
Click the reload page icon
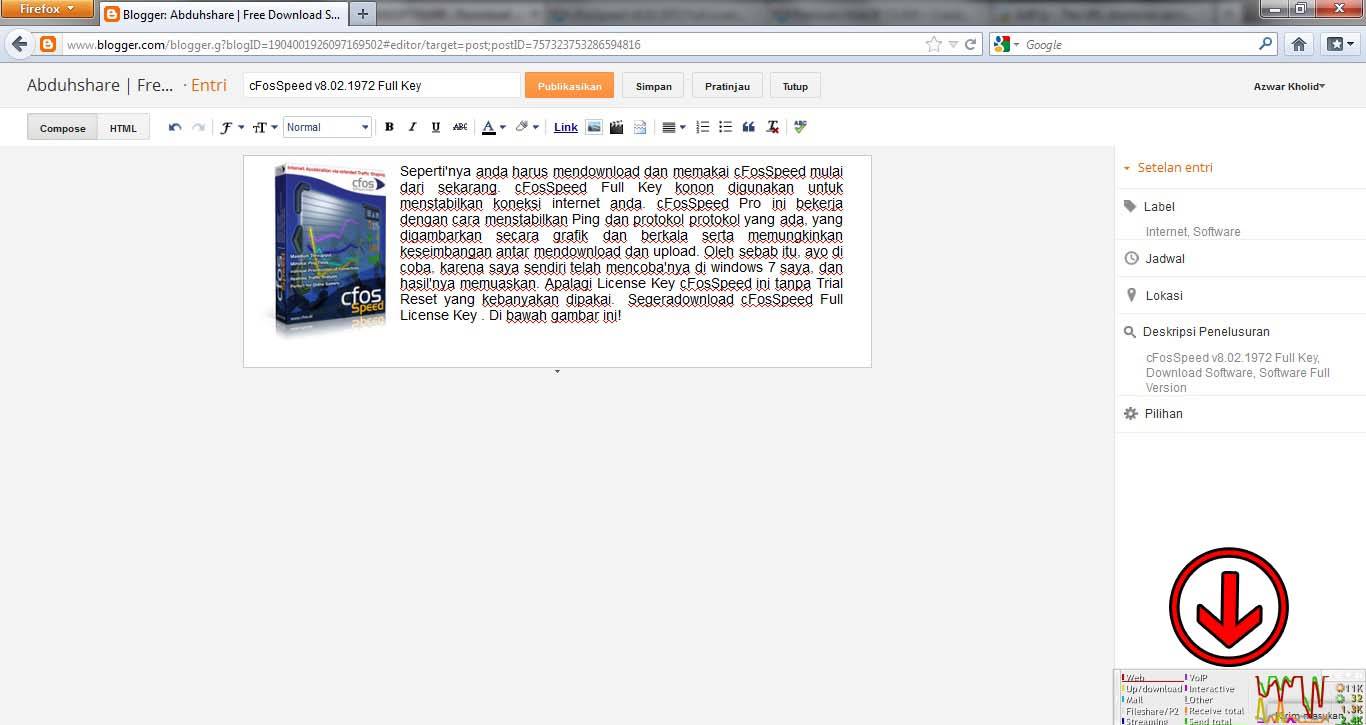(x=970, y=44)
